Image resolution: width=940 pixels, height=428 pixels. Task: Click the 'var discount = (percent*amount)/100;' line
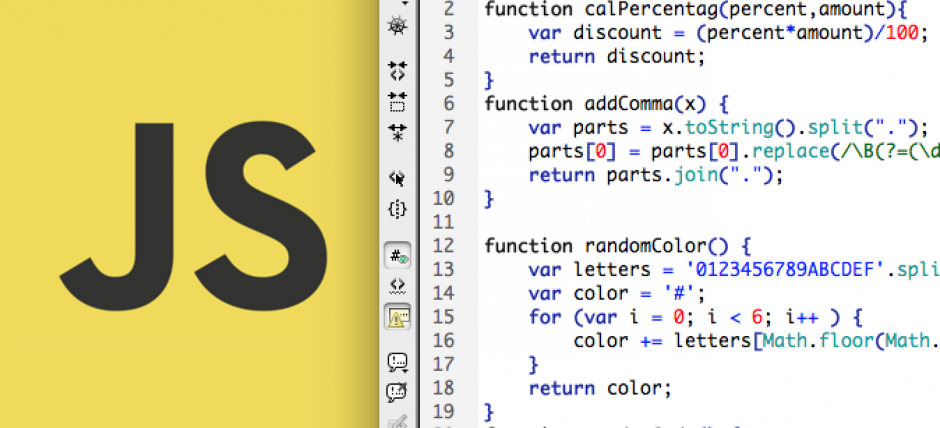pyautogui.click(x=728, y=33)
